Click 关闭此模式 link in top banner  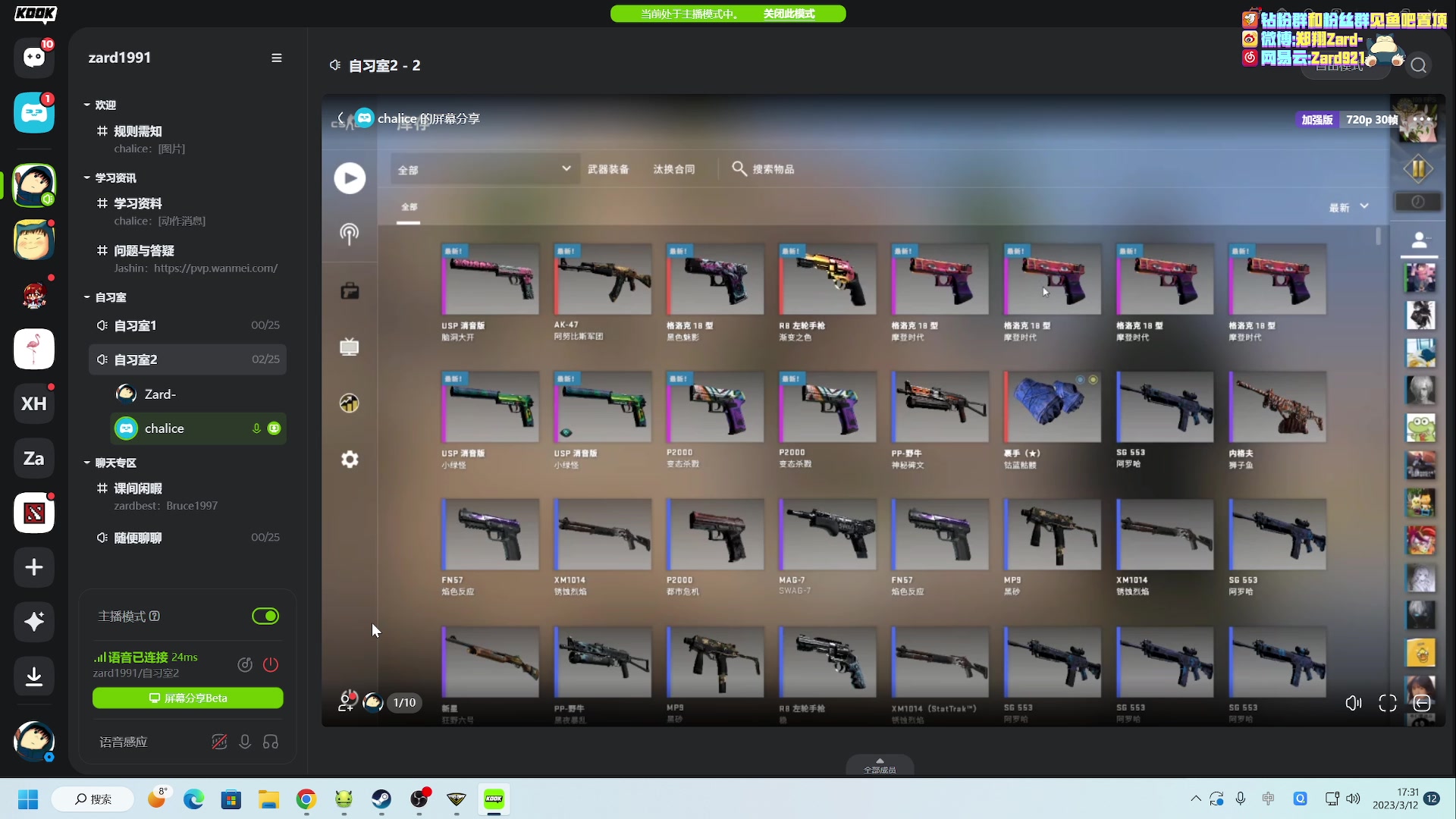click(789, 14)
